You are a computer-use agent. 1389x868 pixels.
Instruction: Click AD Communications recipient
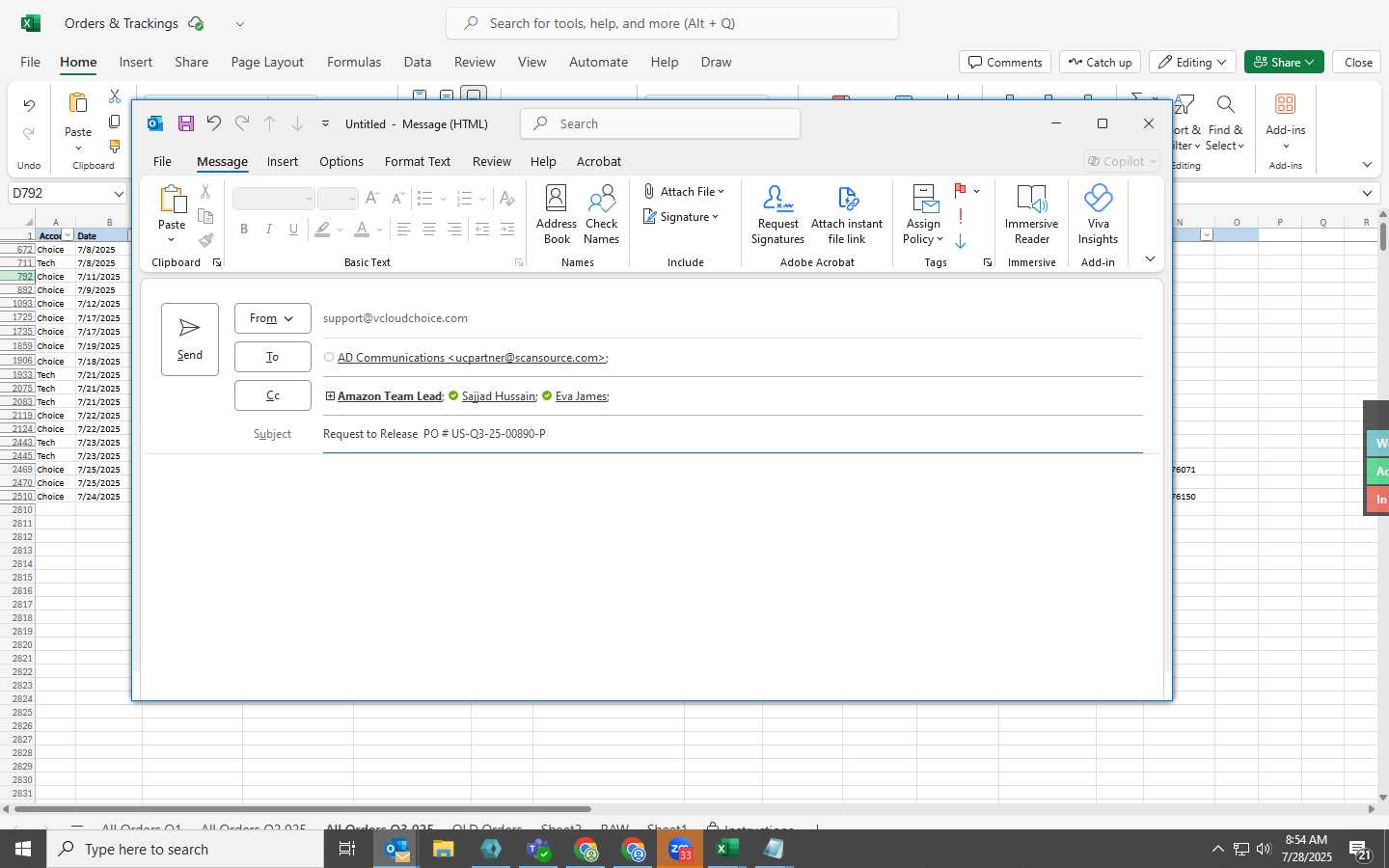coord(472,358)
